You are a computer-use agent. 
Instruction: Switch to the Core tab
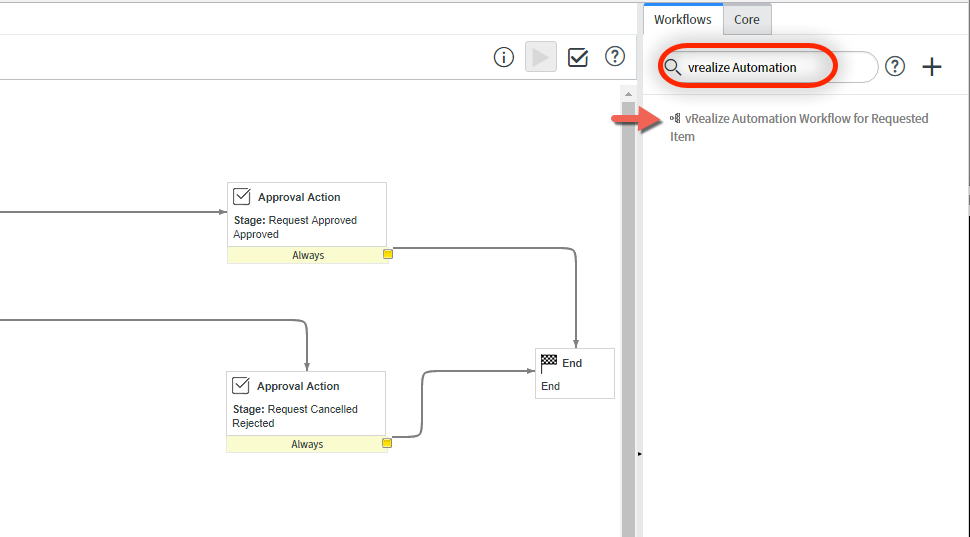pos(747,19)
